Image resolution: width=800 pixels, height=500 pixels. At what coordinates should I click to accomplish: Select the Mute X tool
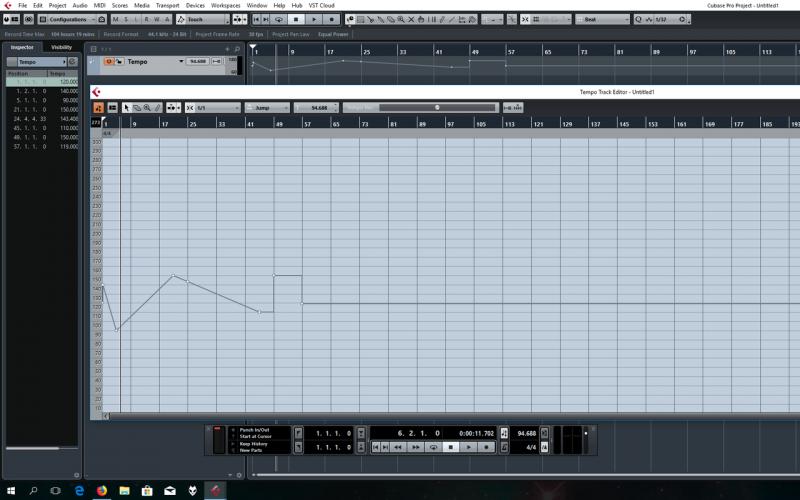pyautogui.click(x=411, y=19)
